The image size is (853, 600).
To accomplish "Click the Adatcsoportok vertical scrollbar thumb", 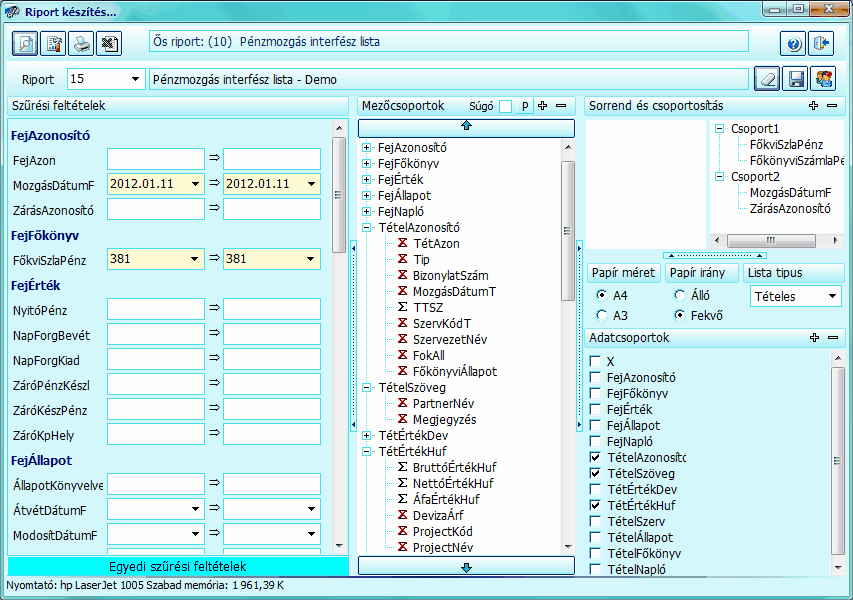I will 838,461.
